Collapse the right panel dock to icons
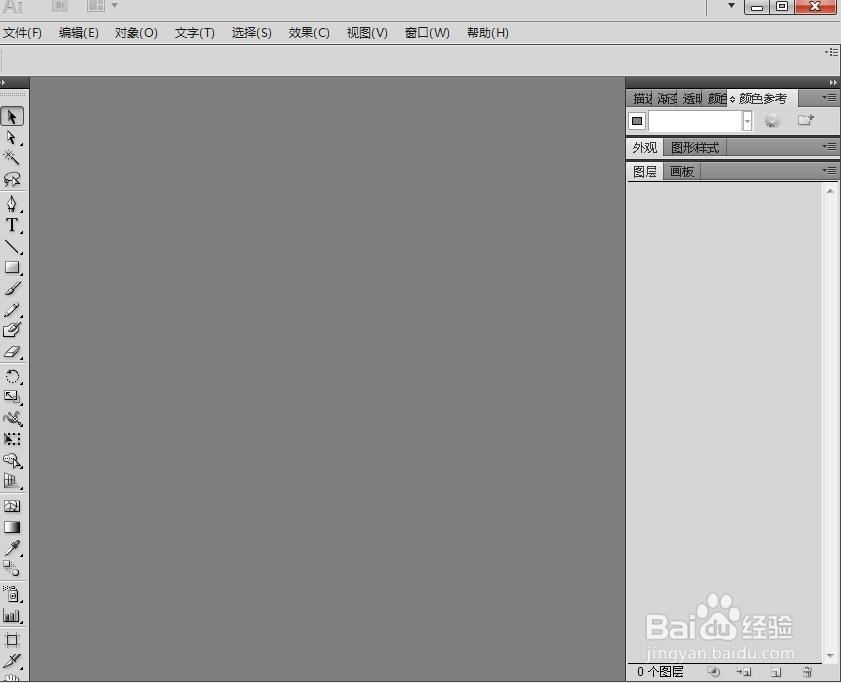This screenshot has height=683, width=841. 832,82
